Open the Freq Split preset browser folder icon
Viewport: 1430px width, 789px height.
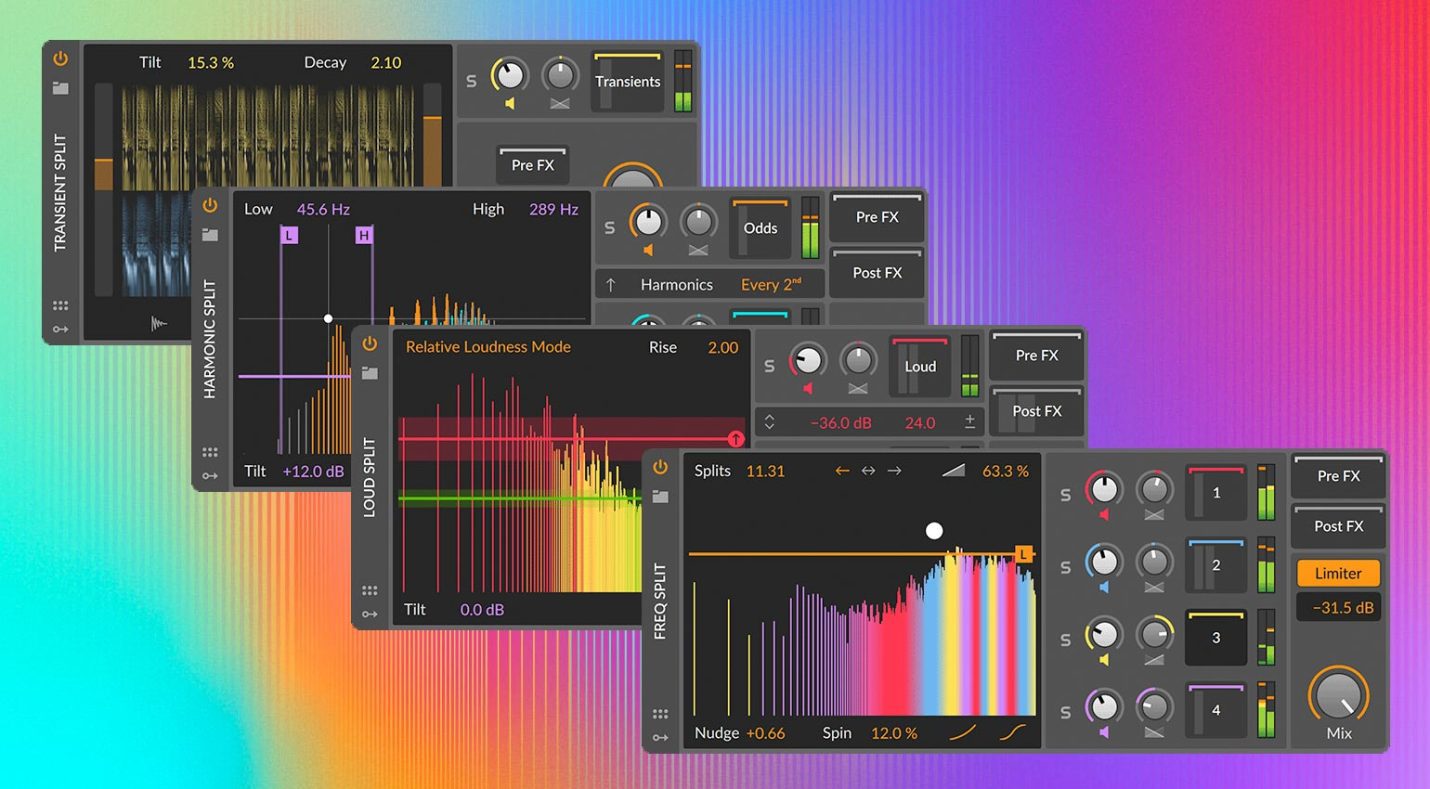click(x=660, y=496)
